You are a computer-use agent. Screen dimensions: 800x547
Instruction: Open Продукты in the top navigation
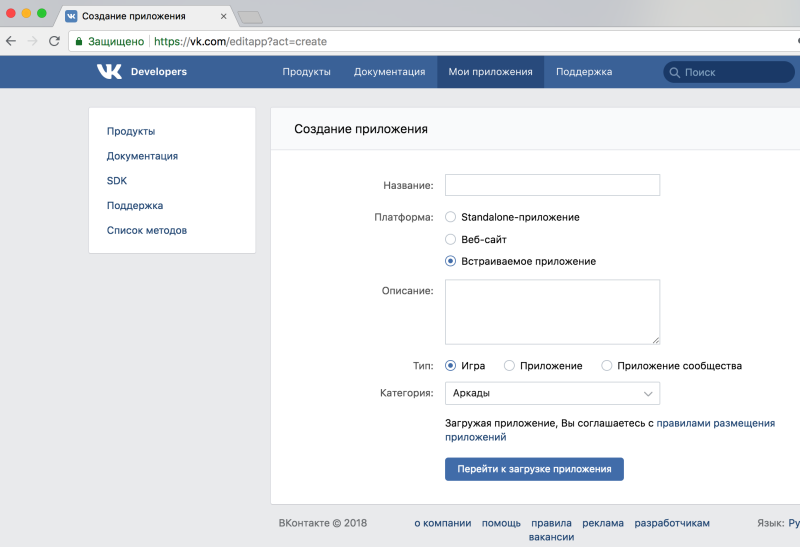coord(307,72)
